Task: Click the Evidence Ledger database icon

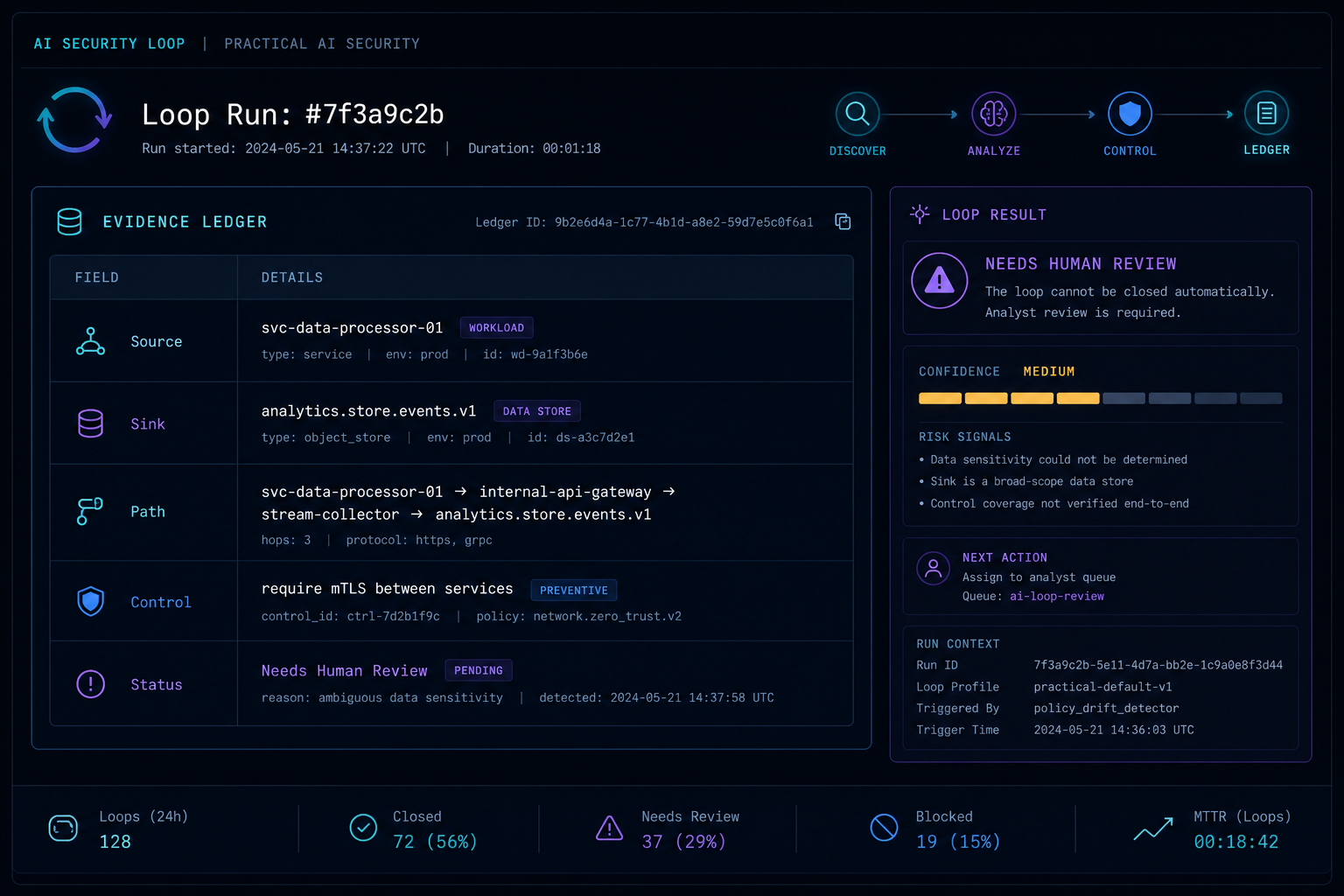Action: coord(69,221)
